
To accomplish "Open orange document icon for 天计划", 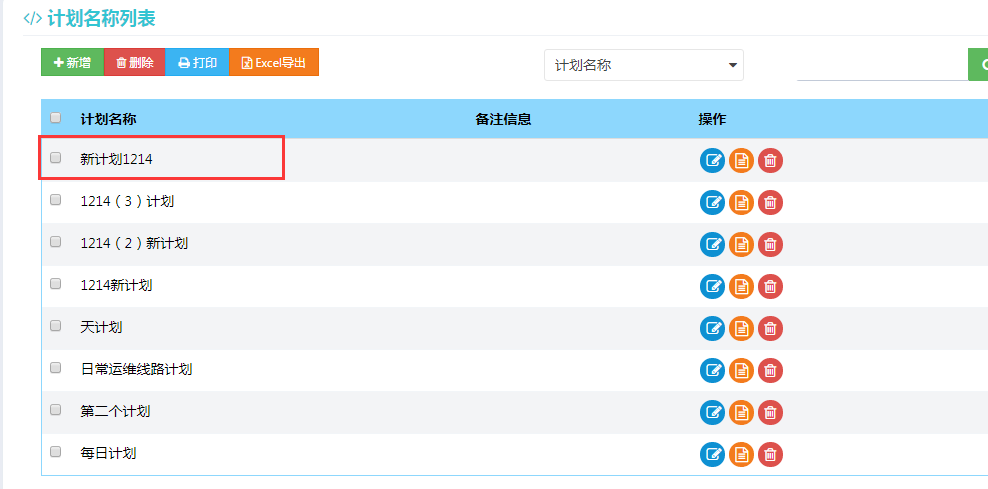I will [741, 329].
